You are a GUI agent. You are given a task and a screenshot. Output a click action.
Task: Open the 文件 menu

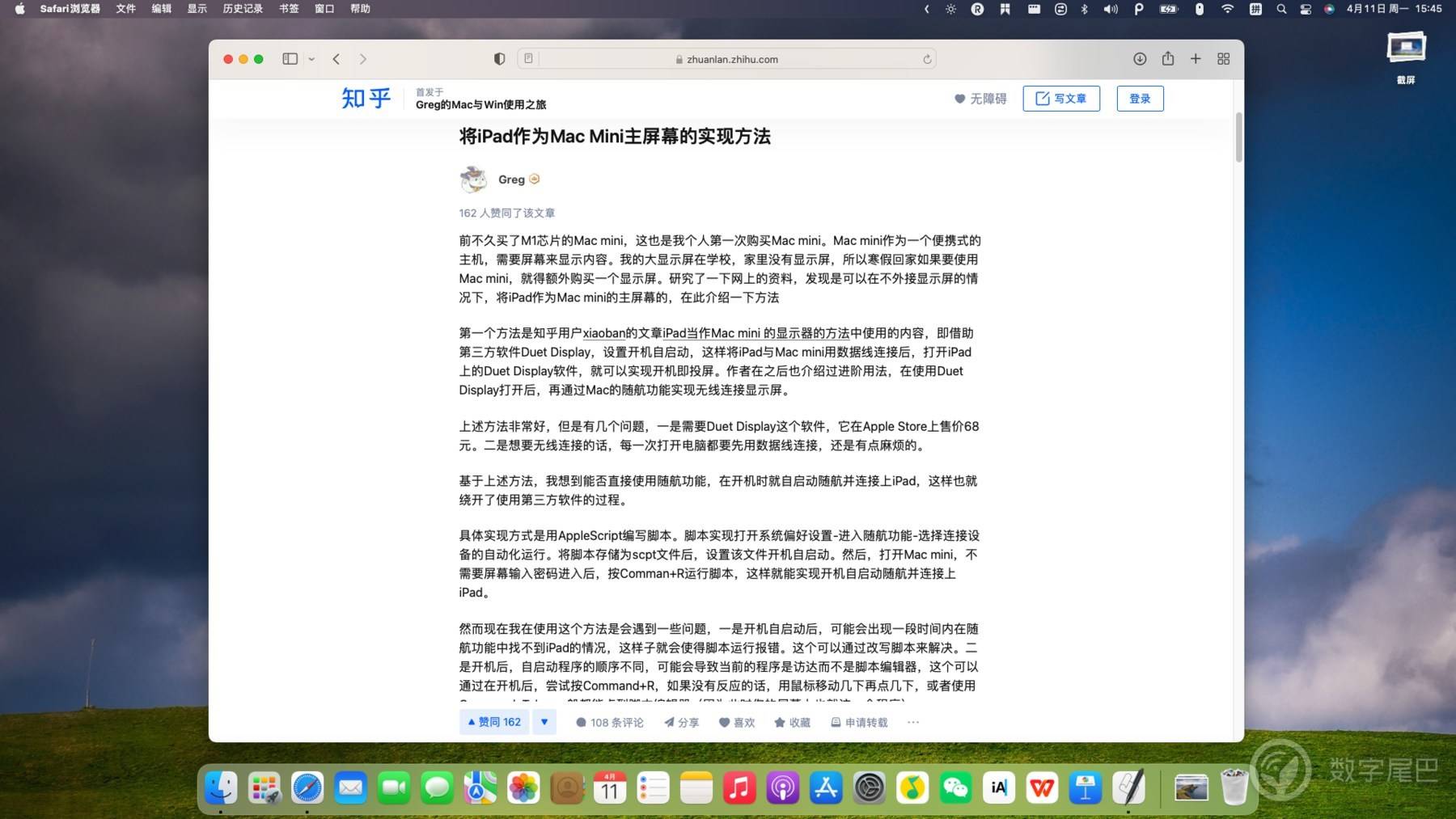pos(125,9)
